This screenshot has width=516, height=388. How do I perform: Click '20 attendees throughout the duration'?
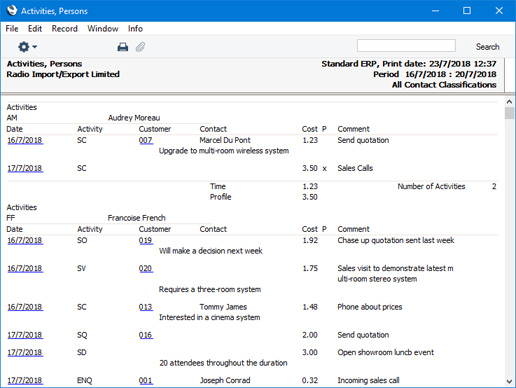[x=223, y=363]
